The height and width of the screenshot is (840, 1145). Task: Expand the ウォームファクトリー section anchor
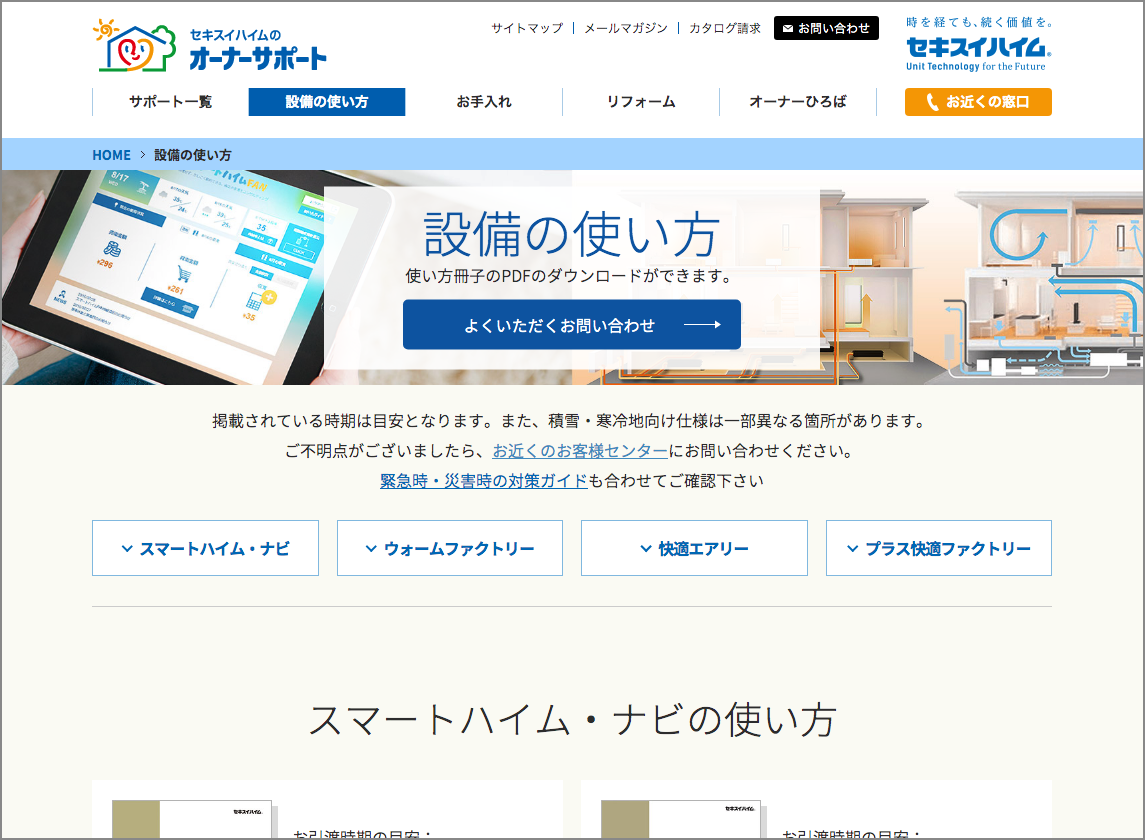[x=450, y=548]
